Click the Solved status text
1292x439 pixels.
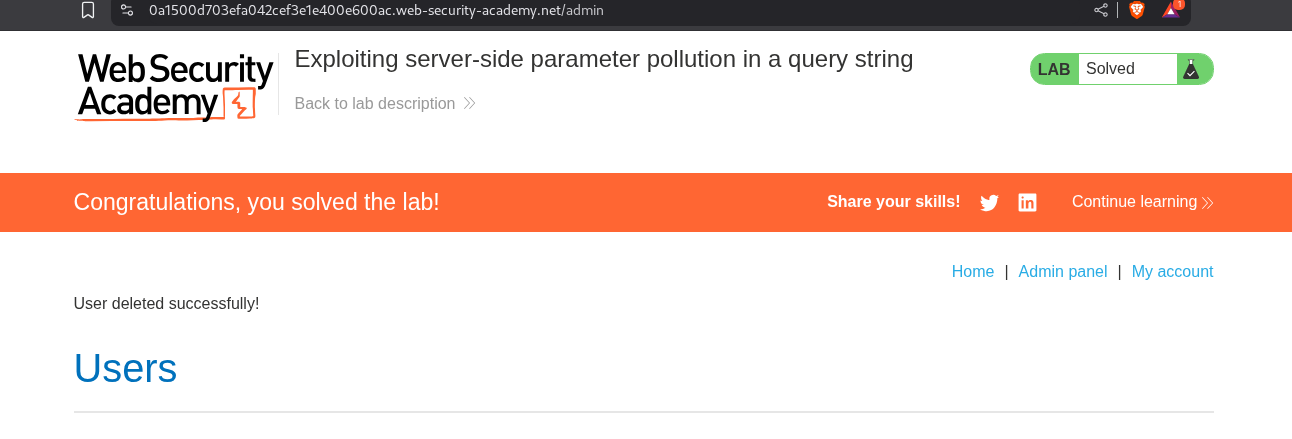tap(1110, 69)
